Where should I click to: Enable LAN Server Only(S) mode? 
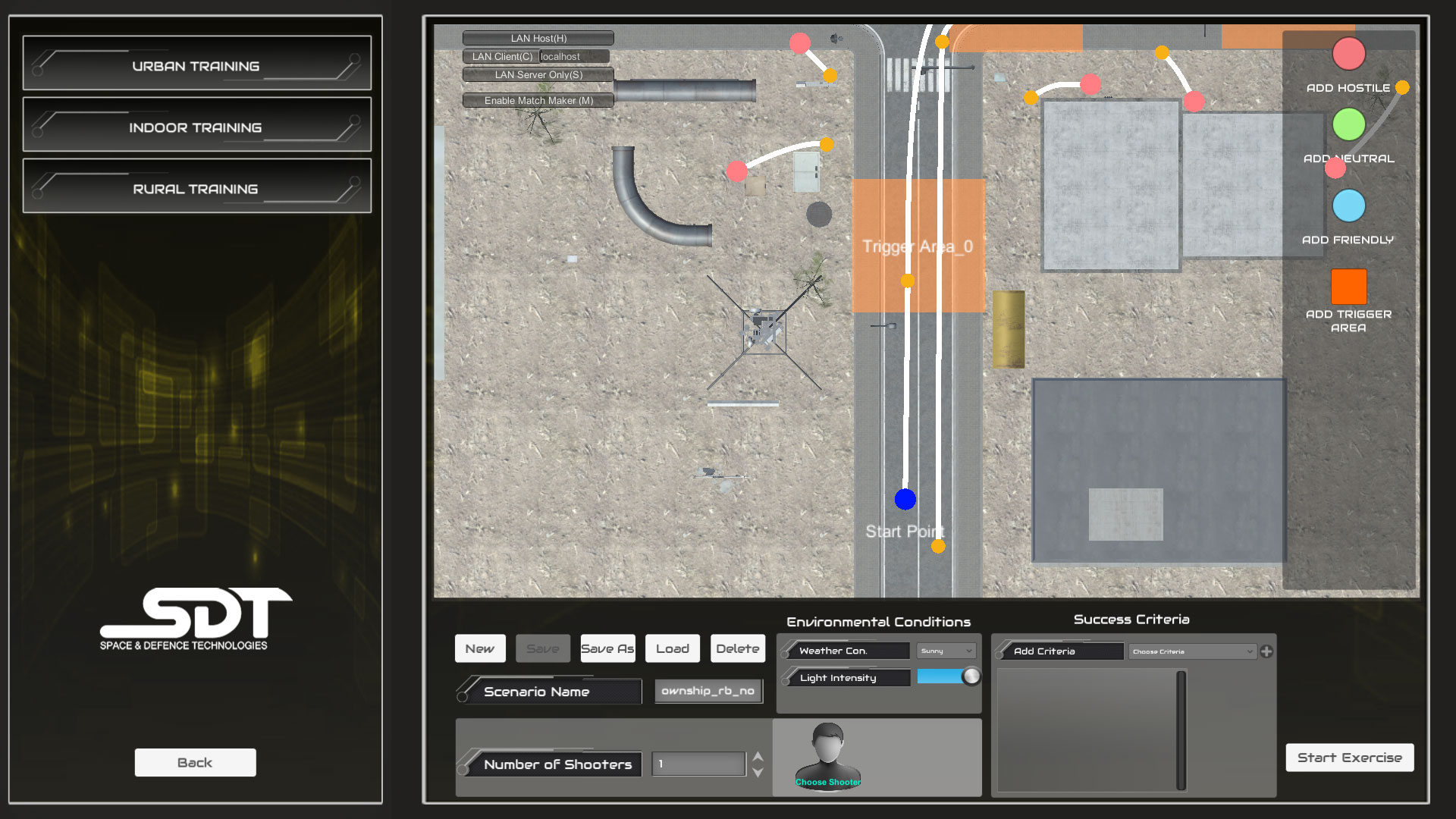coord(538,75)
